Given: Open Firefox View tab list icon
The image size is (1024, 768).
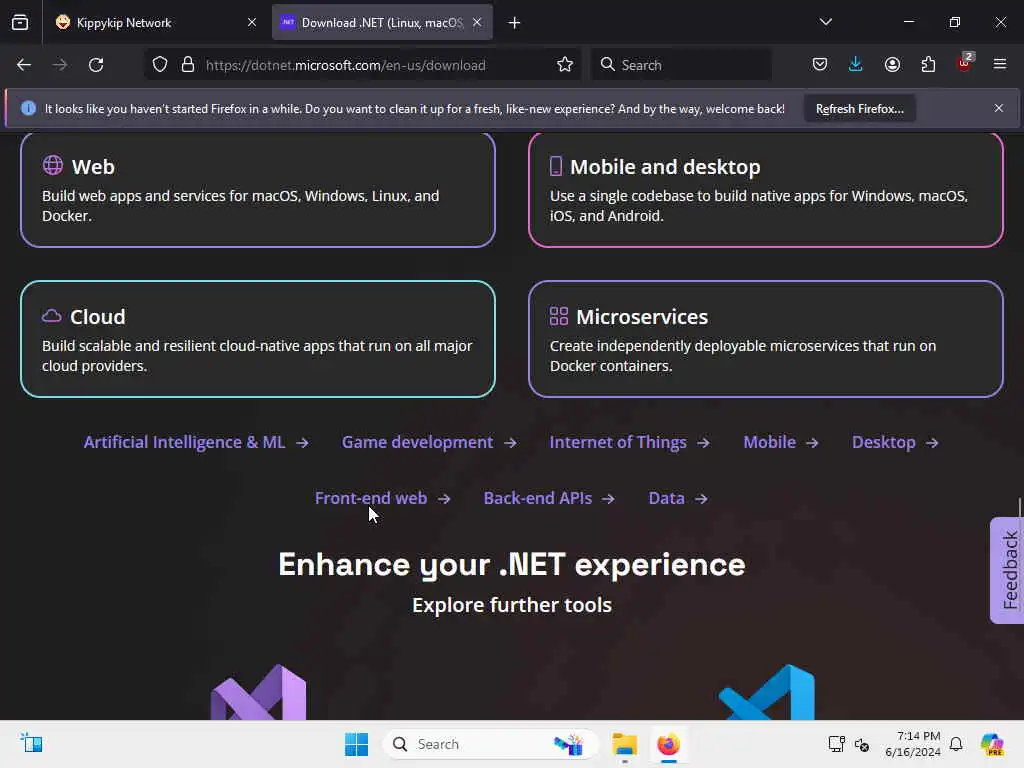Looking at the screenshot, I should pos(20,23).
